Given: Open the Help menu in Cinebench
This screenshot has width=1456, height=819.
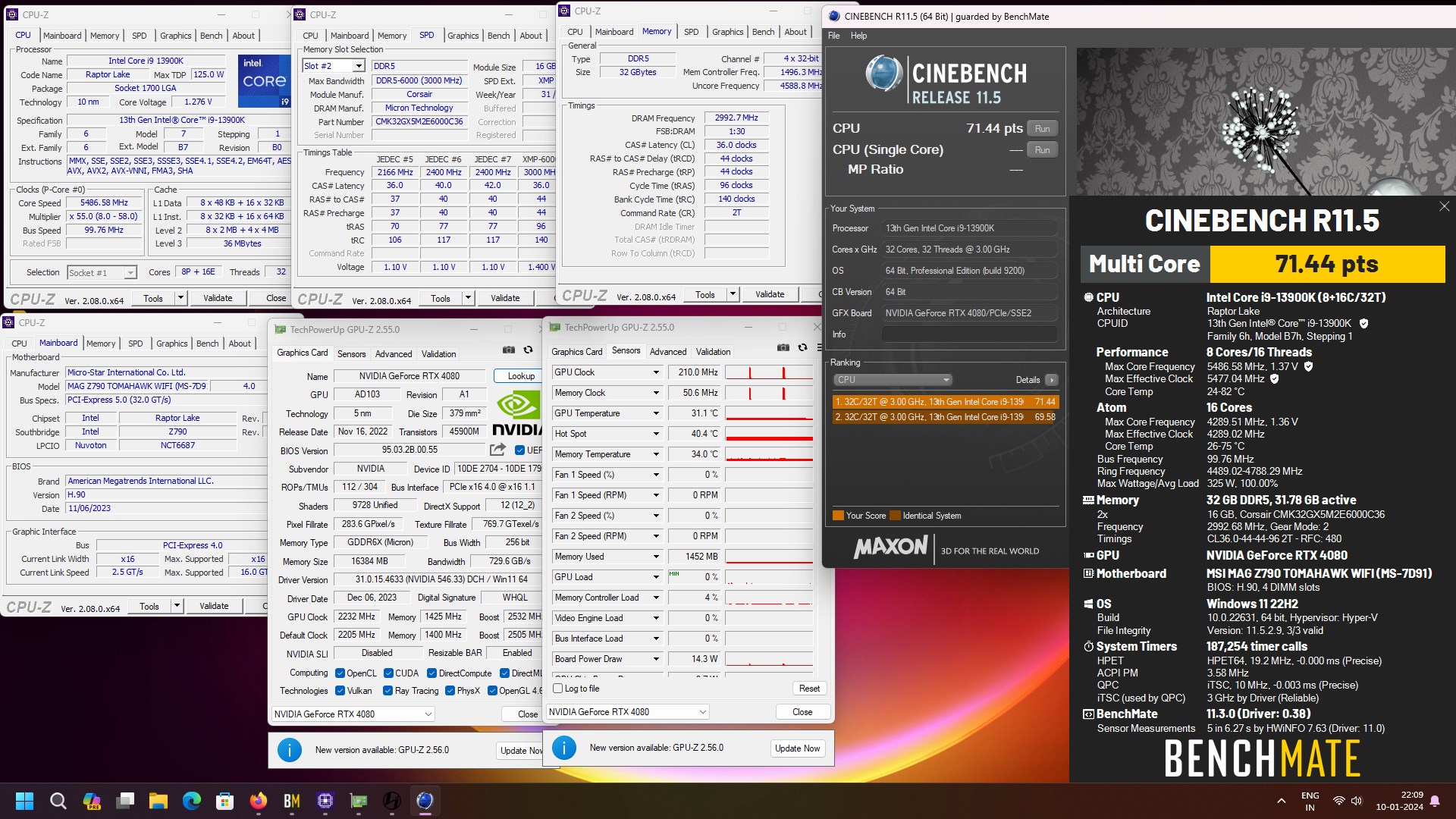Looking at the screenshot, I should point(858,36).
